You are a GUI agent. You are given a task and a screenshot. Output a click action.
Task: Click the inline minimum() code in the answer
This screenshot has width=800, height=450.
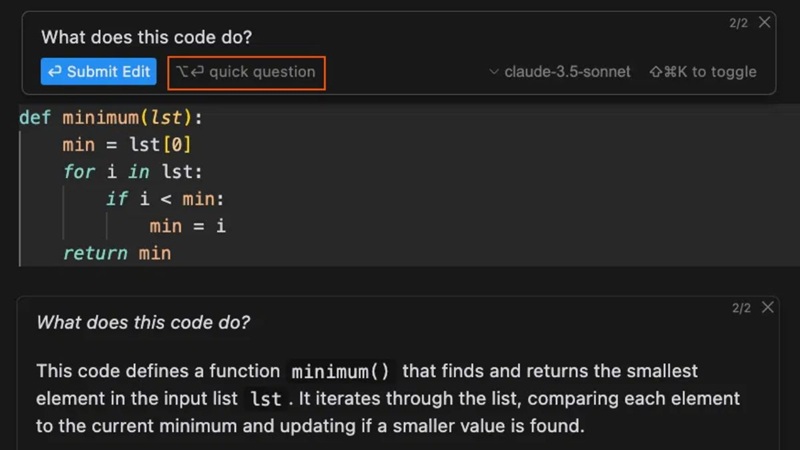340,372
